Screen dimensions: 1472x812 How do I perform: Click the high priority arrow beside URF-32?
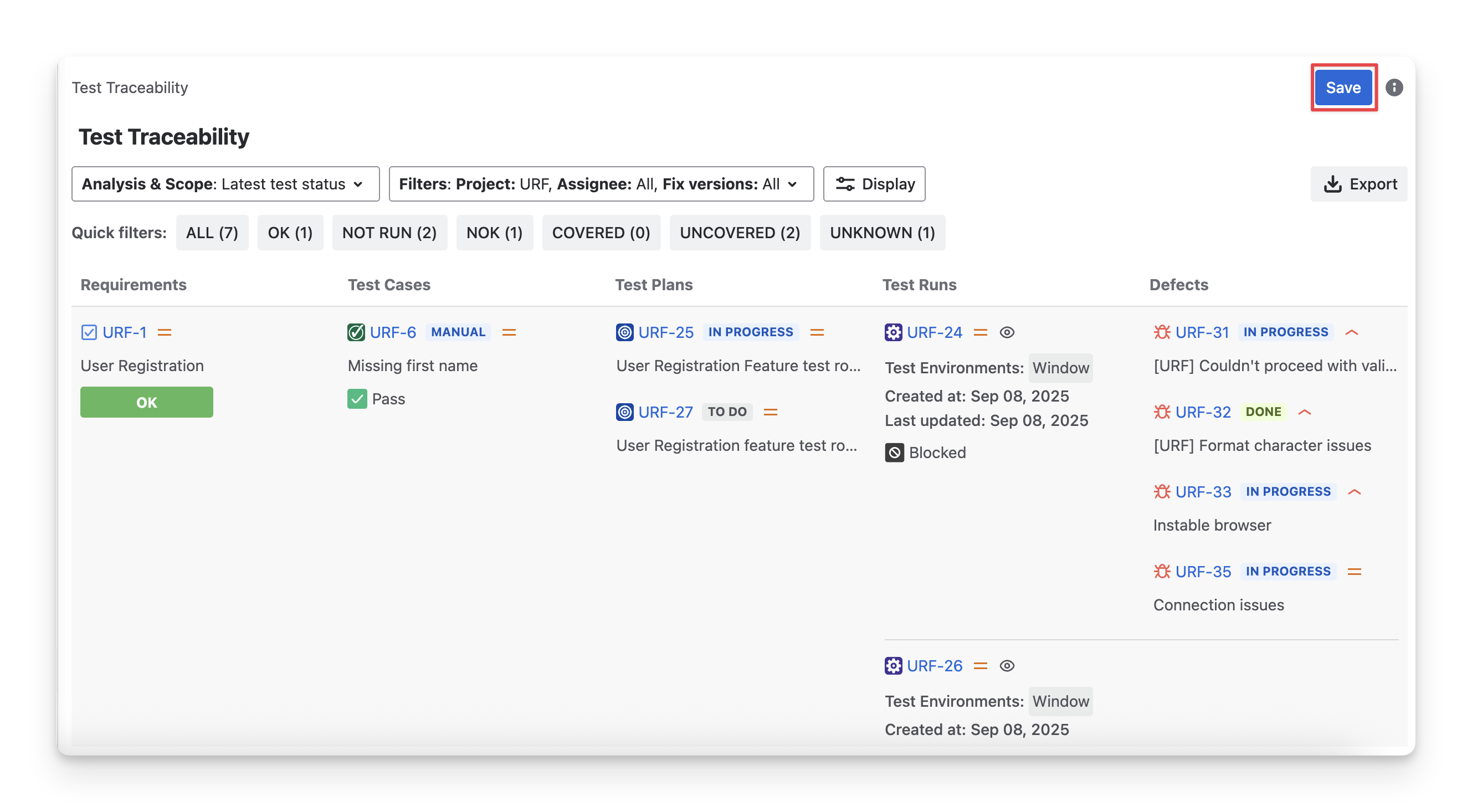point(1304,412)
